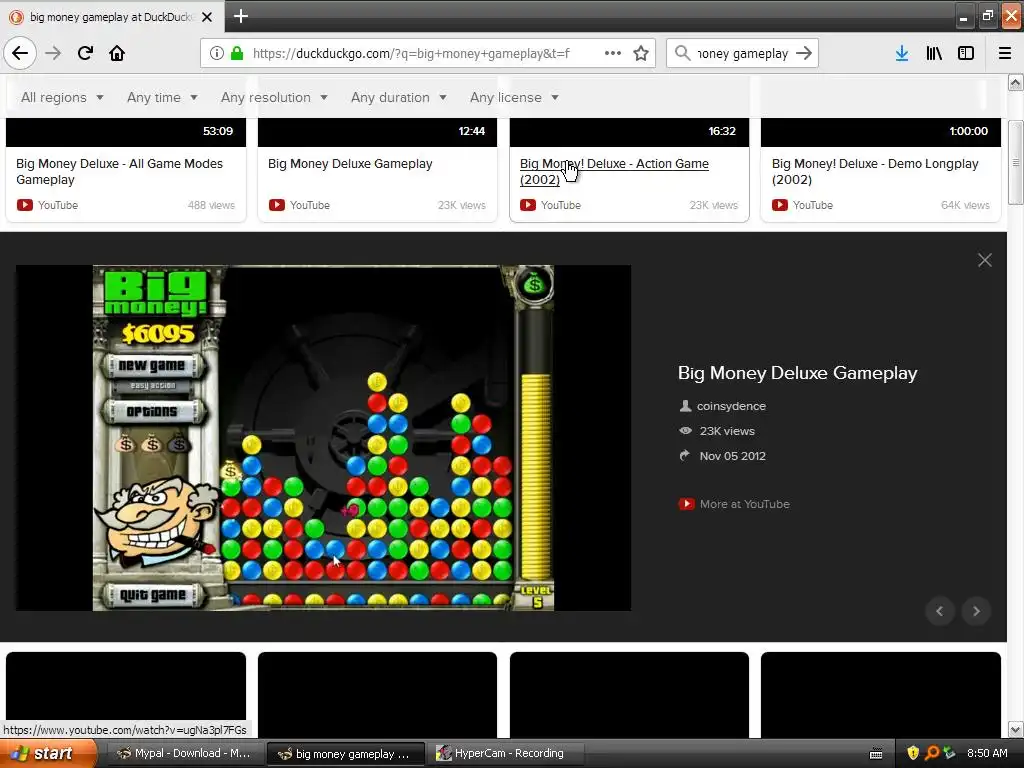Screen dimensions: 1024x768
Task: Expand the Any time filter
Action: tap(162, 97)
